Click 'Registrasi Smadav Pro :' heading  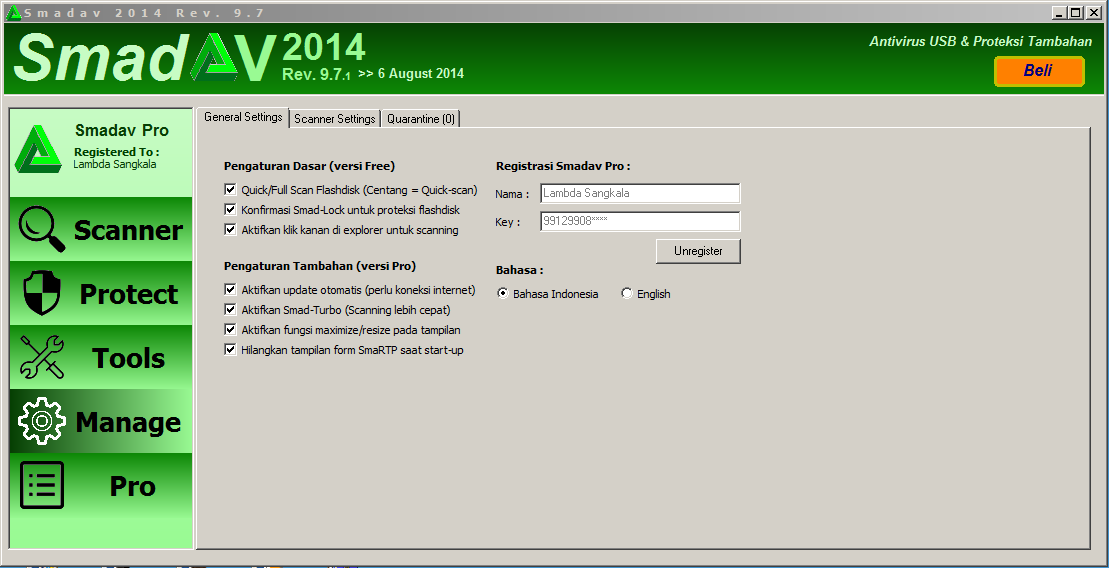coord(563,166)
